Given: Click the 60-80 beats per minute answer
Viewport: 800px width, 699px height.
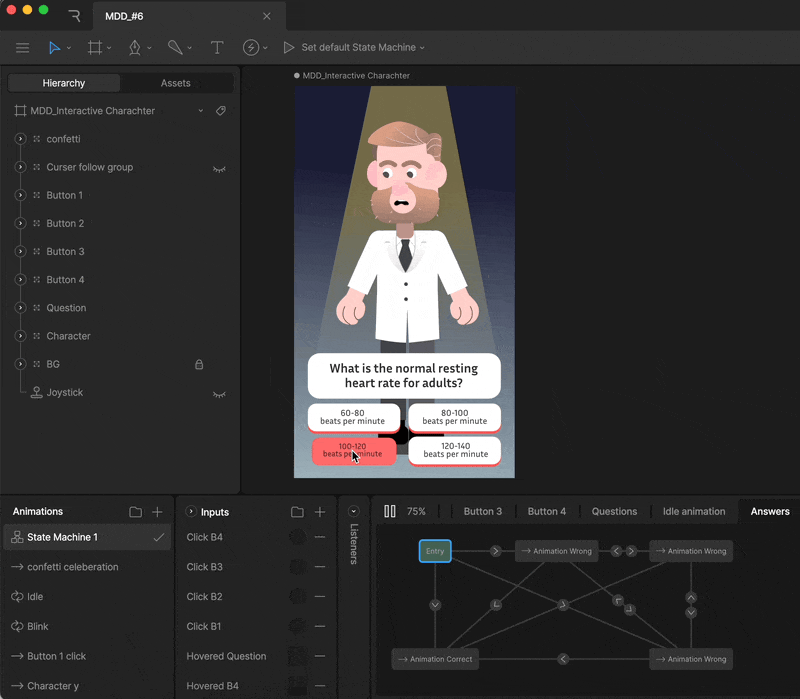Looking at the screenshot, I should point(353,417).
